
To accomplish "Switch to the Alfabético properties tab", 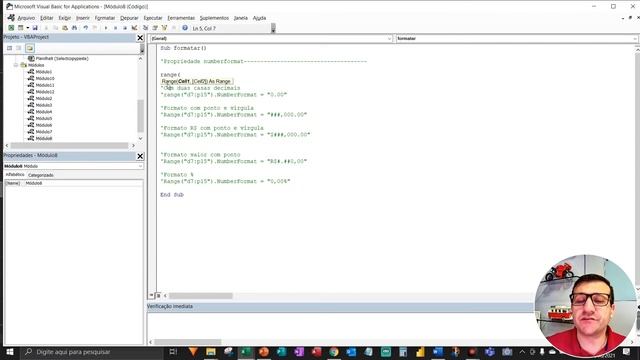I will [x=15, y=175].
